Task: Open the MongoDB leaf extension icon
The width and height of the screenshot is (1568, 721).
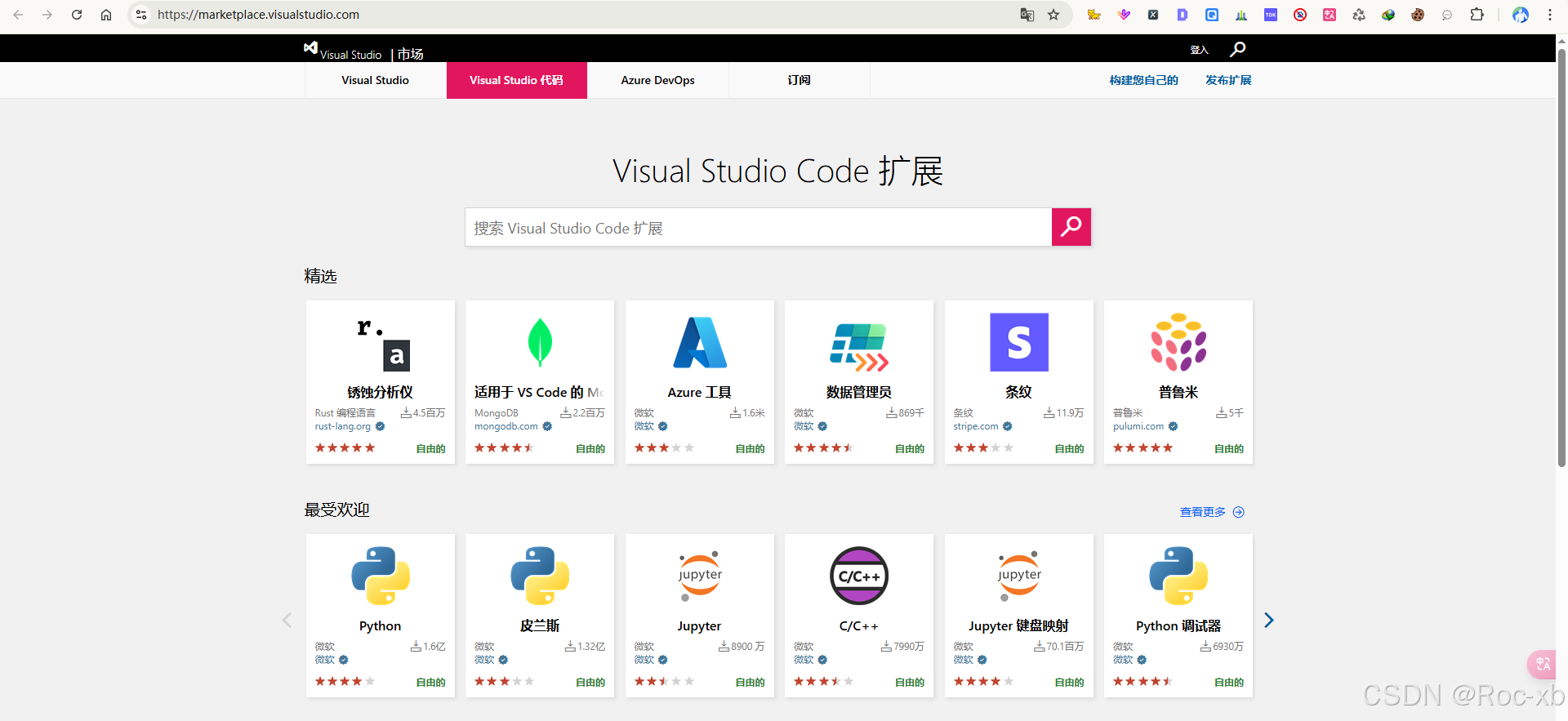Action: point(540,342)
